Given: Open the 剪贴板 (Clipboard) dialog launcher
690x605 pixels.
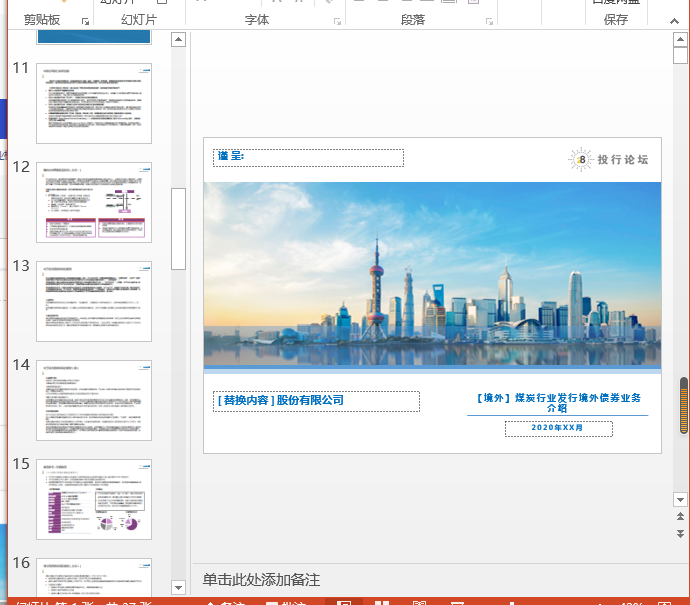Looking at the screenshot, I should click(85, 22).
